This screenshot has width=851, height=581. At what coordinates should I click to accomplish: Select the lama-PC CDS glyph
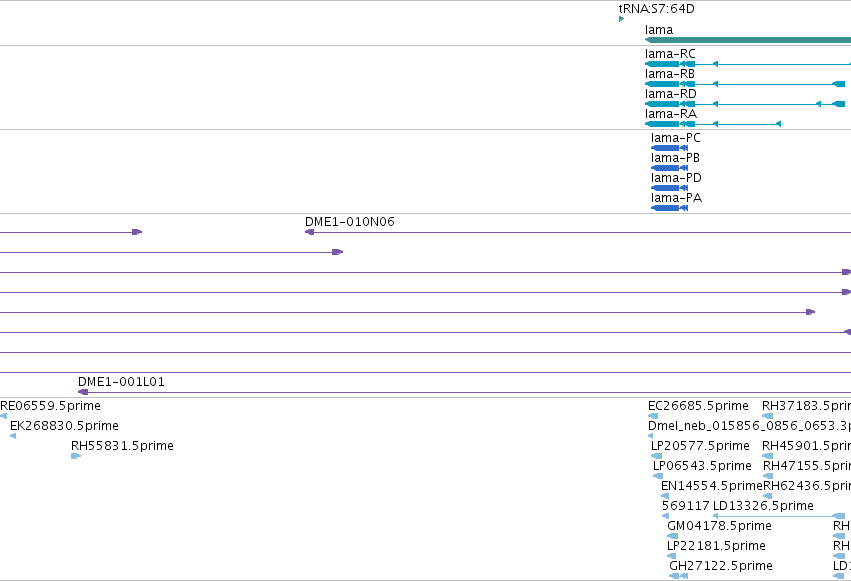click(x=669, y=148)
